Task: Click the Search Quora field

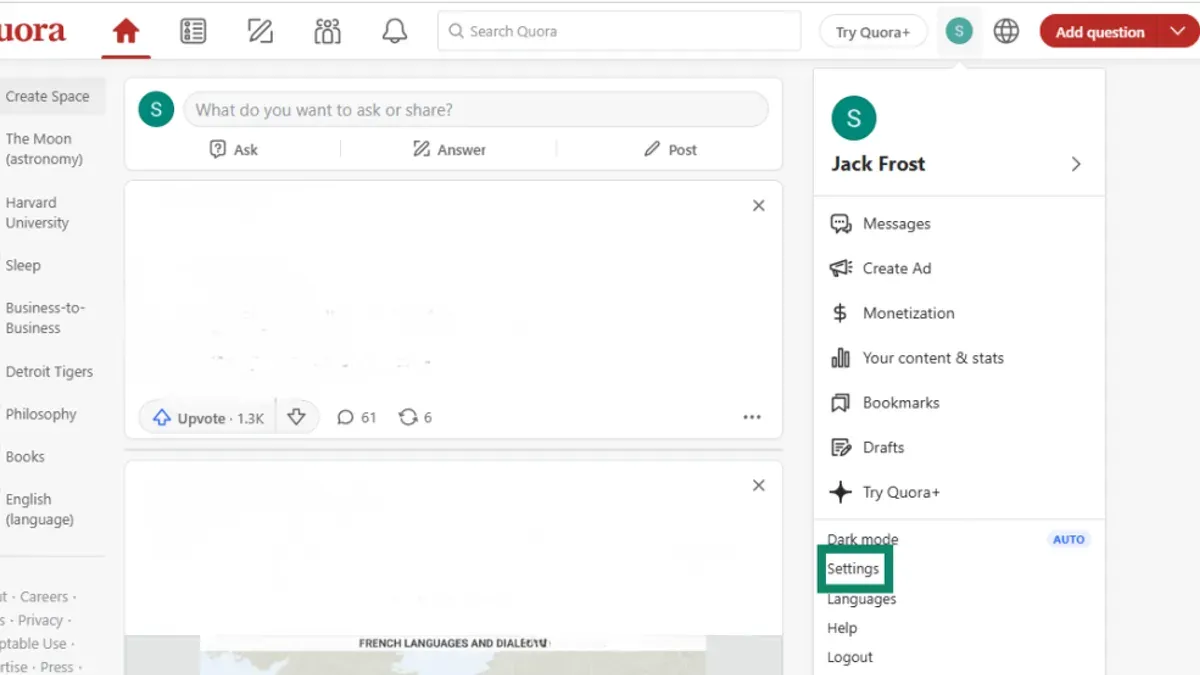Action: (619, 31)
